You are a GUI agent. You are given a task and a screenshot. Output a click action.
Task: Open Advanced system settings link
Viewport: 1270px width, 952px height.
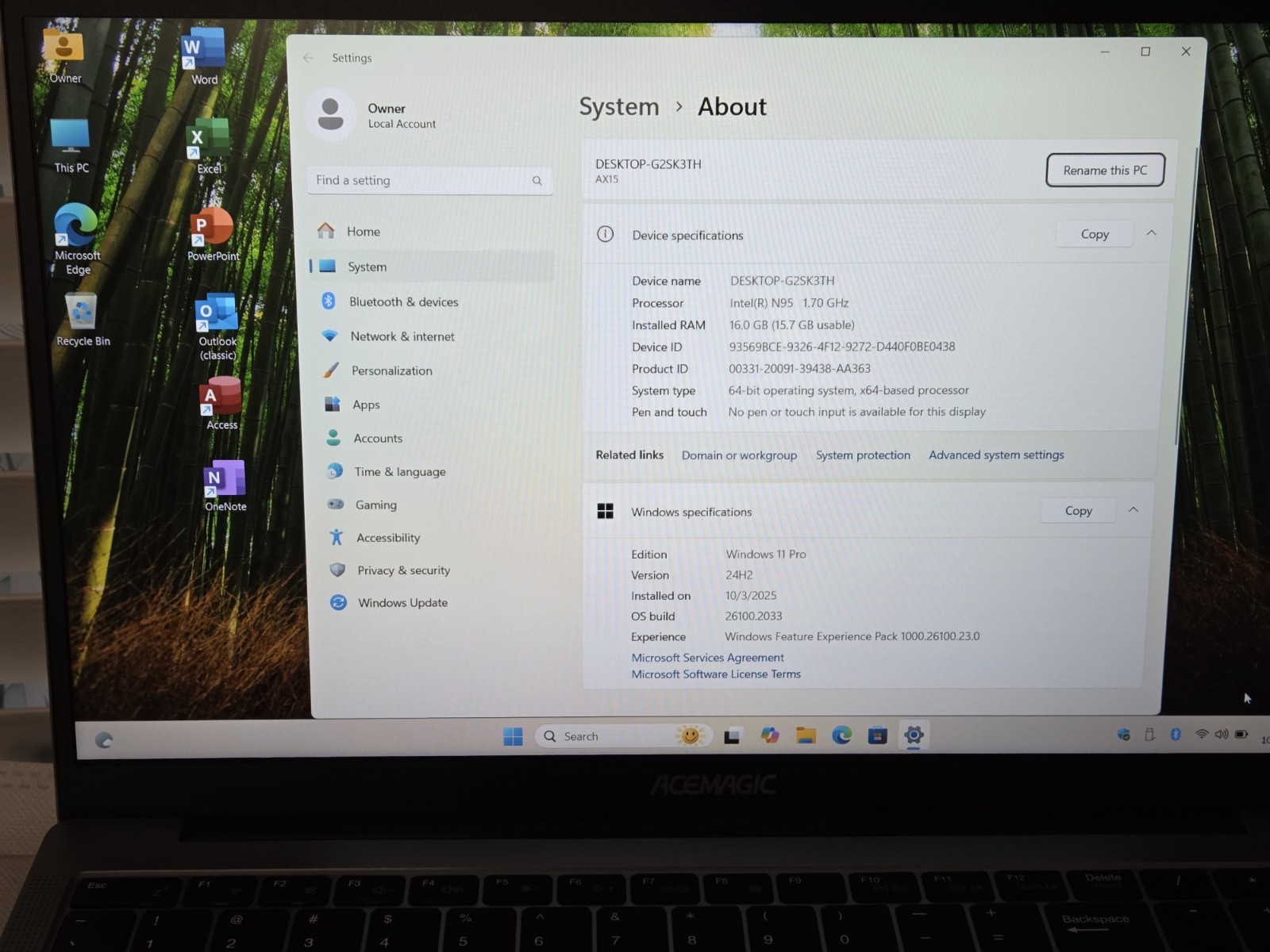coord(996,455)
